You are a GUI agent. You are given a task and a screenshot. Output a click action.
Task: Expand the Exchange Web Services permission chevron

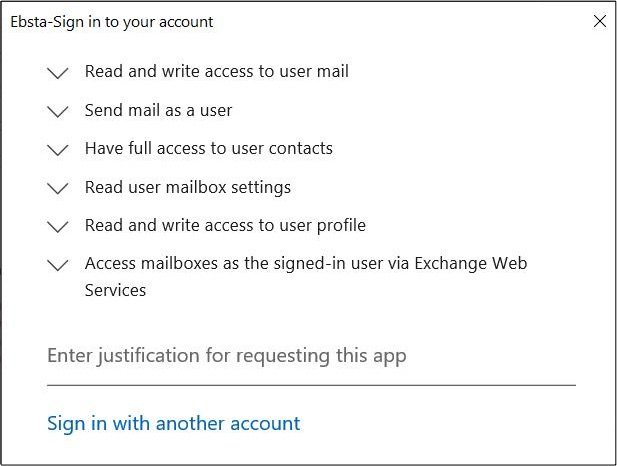tap(58, 265)
